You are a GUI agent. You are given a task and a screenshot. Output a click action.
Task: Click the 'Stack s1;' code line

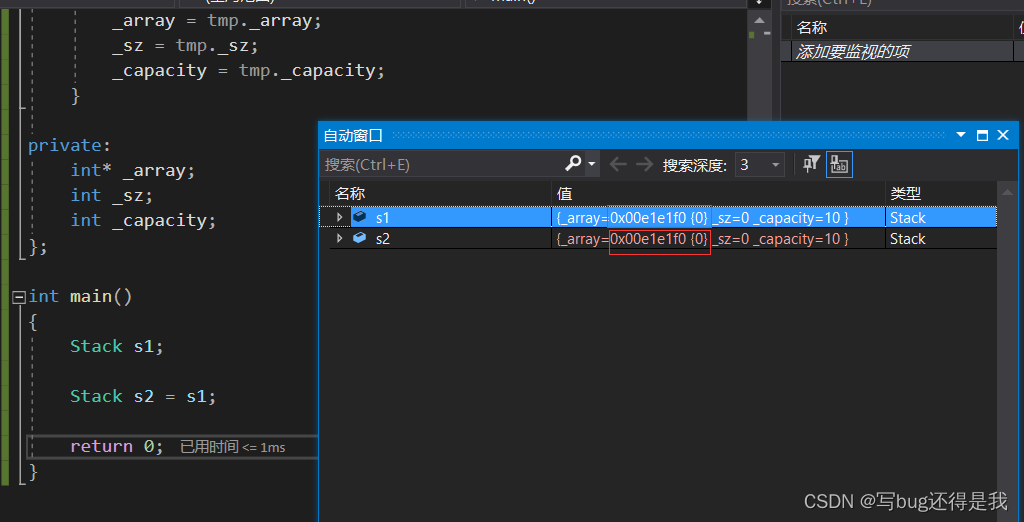117,346
